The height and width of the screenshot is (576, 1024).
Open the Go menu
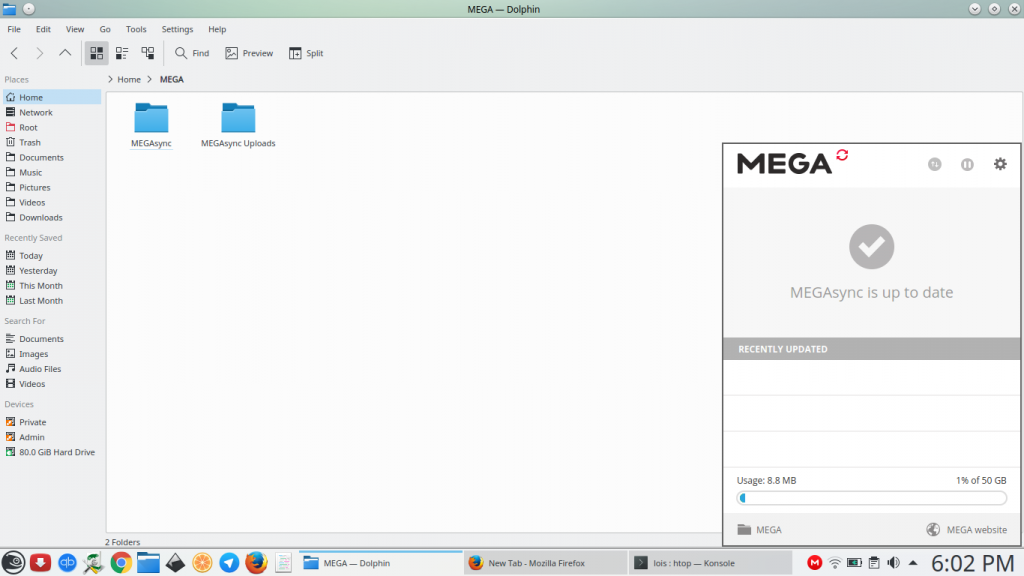coord(104,29)
